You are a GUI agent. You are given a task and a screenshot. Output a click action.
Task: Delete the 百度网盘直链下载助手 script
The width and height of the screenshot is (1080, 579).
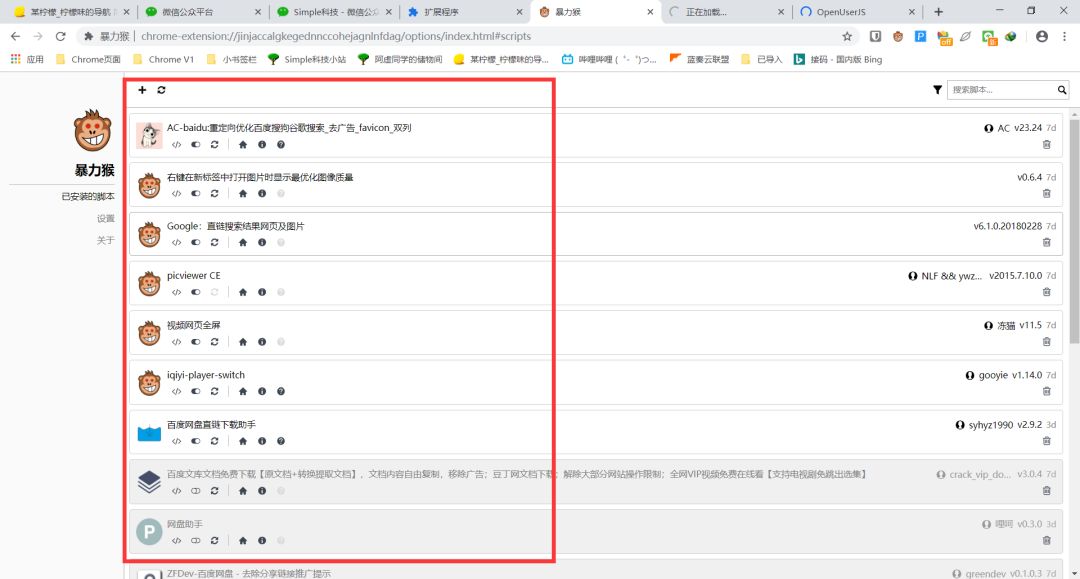click(1046, 441)
